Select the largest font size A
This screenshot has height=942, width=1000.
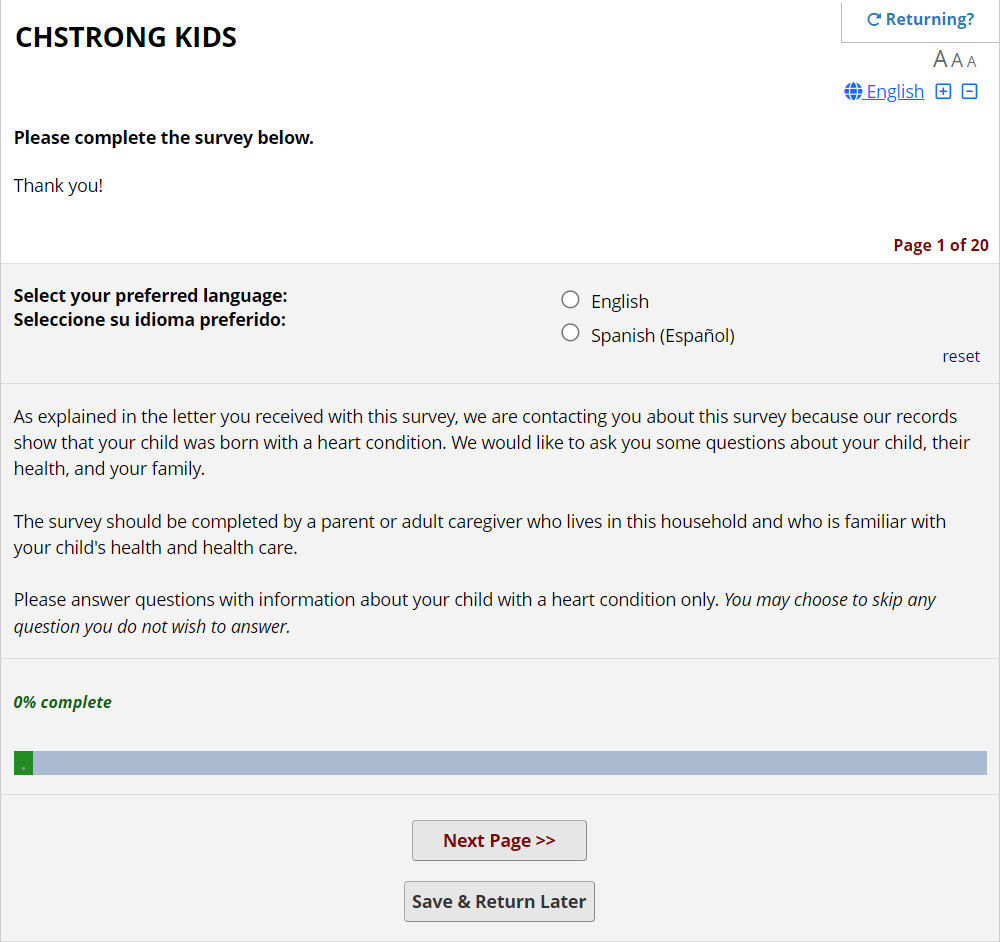click(x=940, y=60)
